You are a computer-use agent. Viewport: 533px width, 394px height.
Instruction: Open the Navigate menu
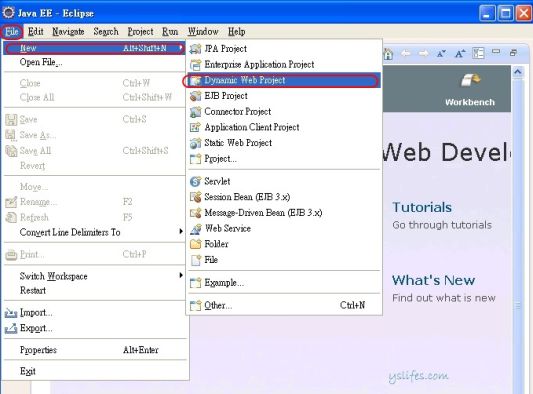click(x=68, y=32)
